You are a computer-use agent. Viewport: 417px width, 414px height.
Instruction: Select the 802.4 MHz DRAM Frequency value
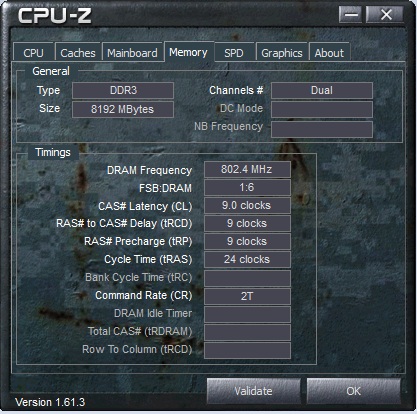(247, 169)
